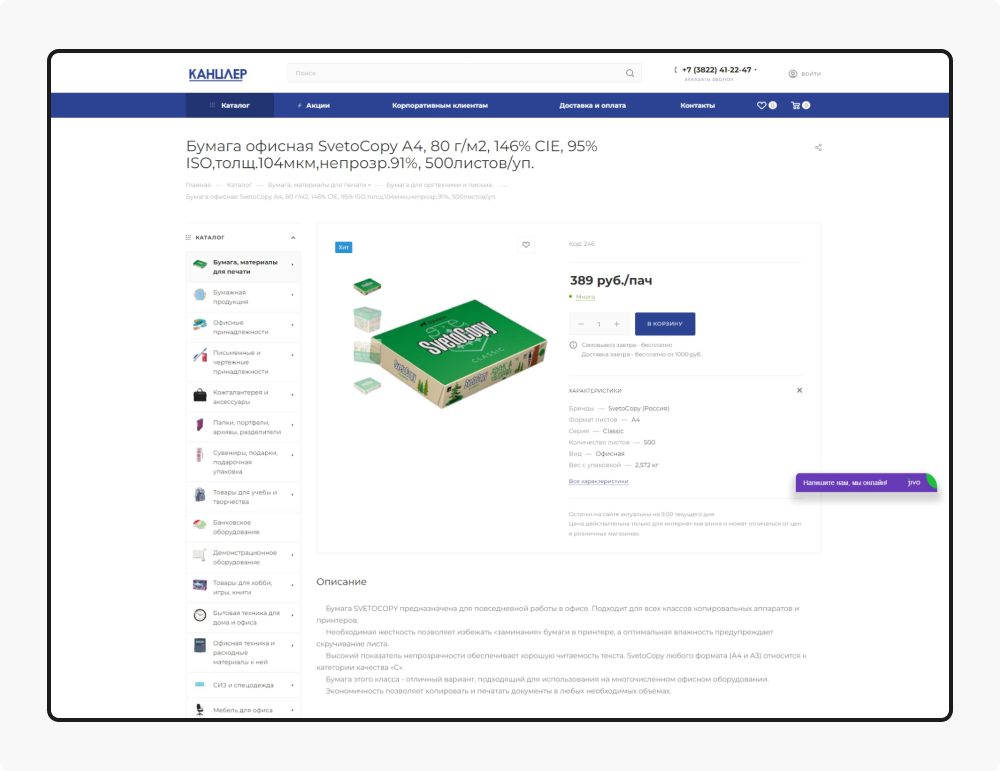
Task: Click the search magnifier icon
Action: click(x=629, y=73)
